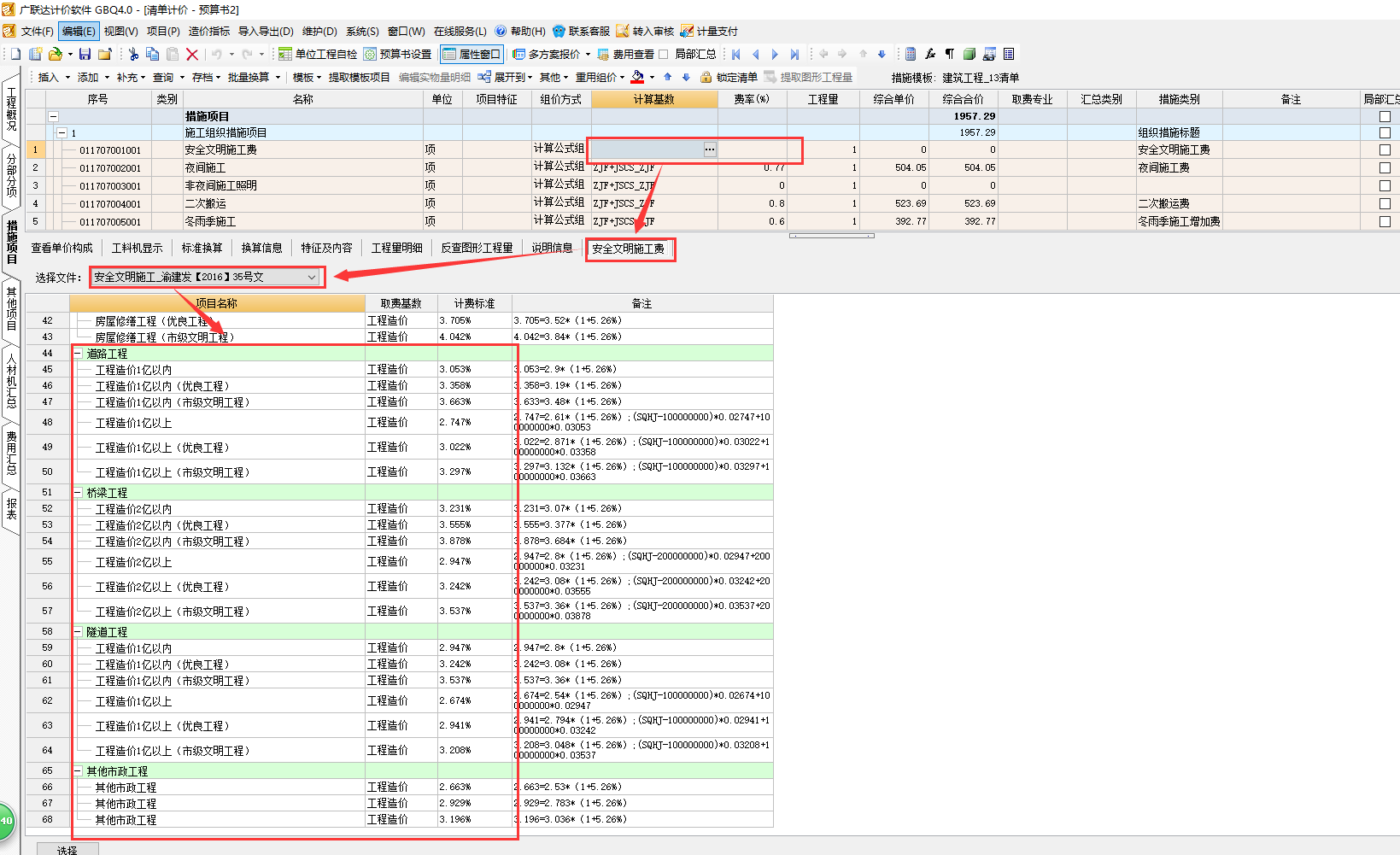The width and height of the screenshot is (1400, 855).
Task: Jump to first record arrow icon
Action: tap(736, 54)
